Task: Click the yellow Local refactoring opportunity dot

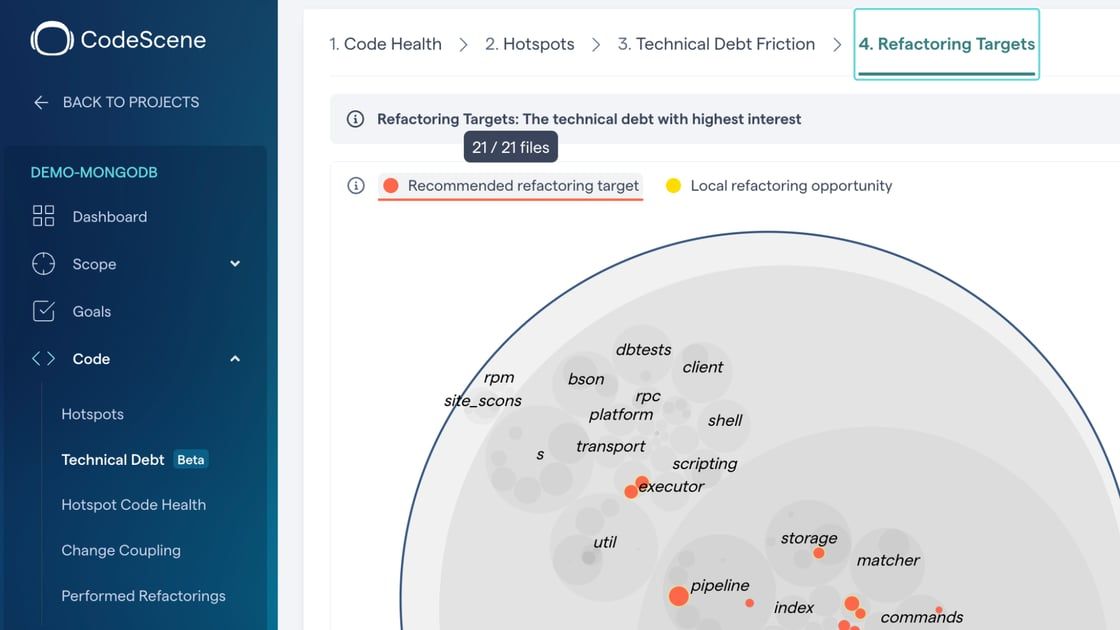Action: pos(673,186)
